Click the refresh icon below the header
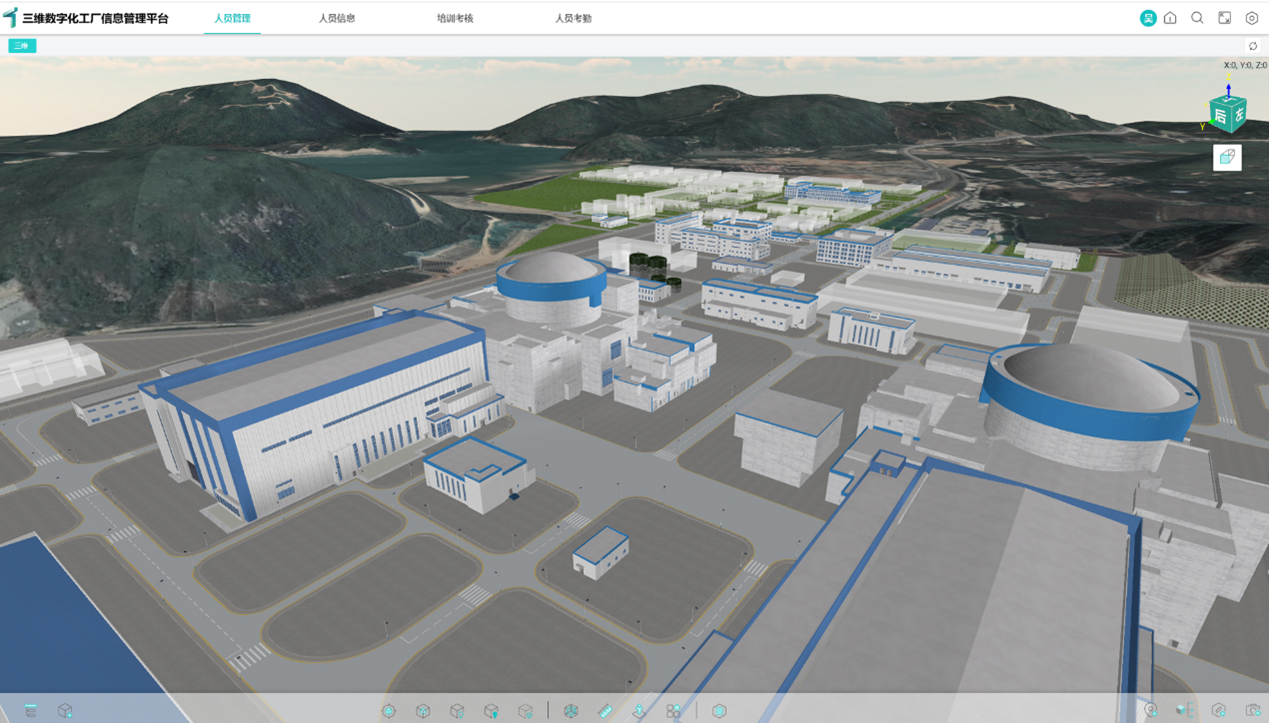 1253,46
